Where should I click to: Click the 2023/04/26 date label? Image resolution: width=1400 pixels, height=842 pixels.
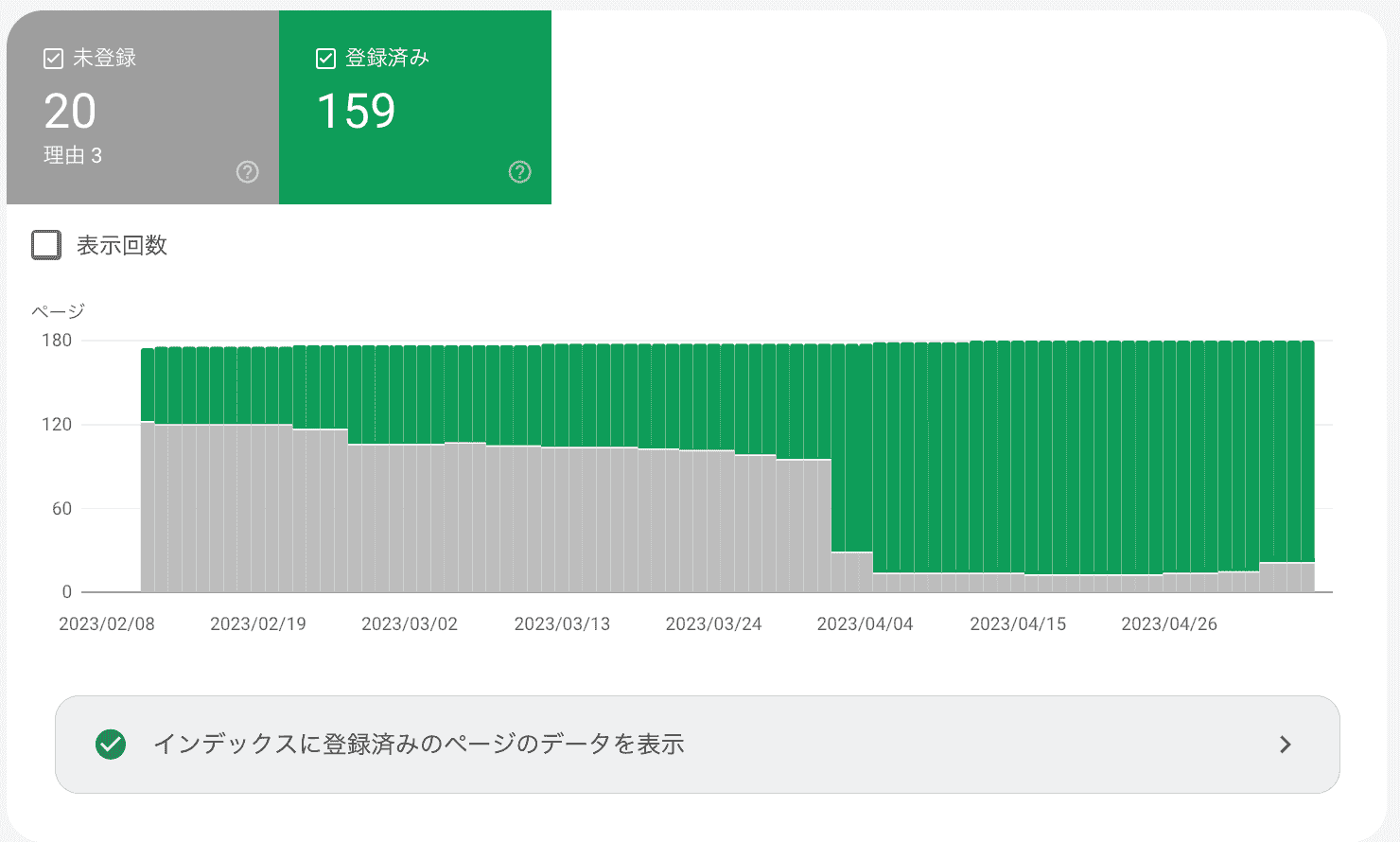click(1169, 624)
